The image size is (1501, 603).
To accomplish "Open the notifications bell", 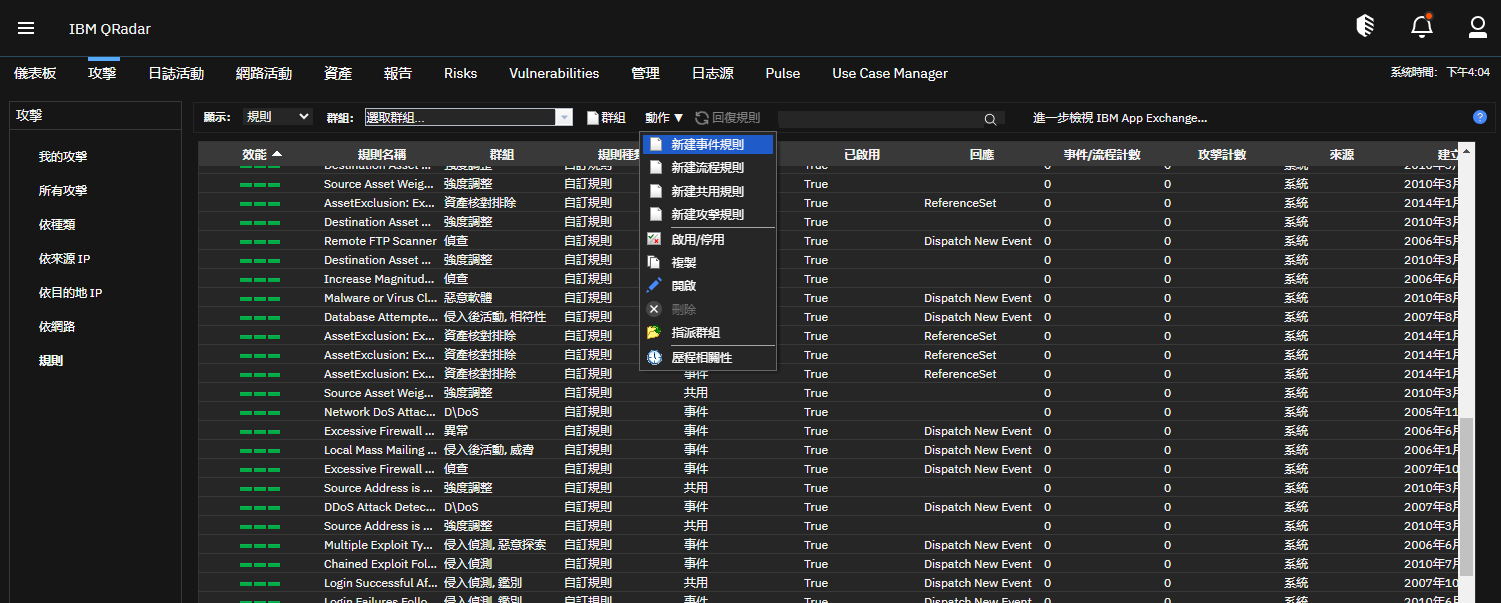I will pos(1422,27).
